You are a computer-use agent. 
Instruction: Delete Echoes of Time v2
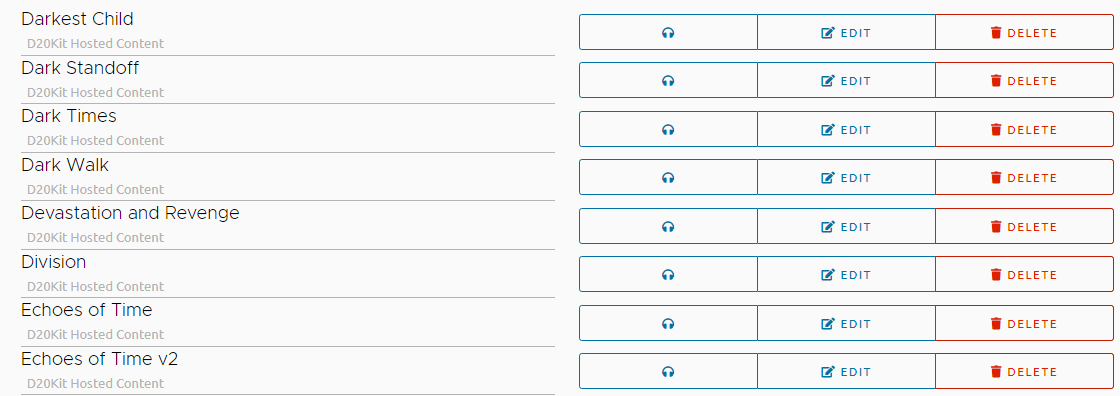click(x=1024, y=372)
